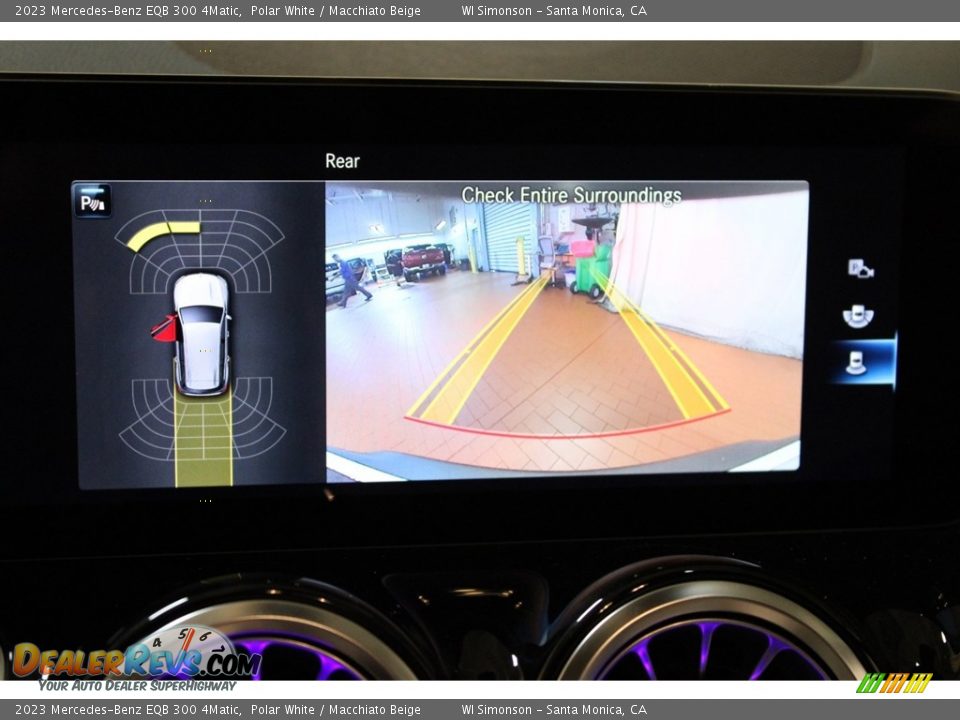Screen dimensions: 960x720
Task: Tap the yellow rear path strip behind car
Action: pos(203,440)
